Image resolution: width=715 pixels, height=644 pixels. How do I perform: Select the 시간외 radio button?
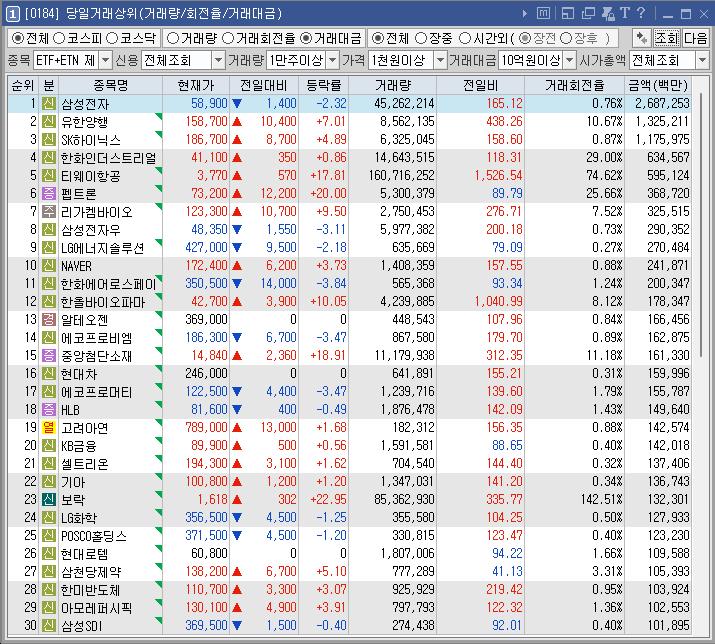pyautogui.click(x=465, y=38)
